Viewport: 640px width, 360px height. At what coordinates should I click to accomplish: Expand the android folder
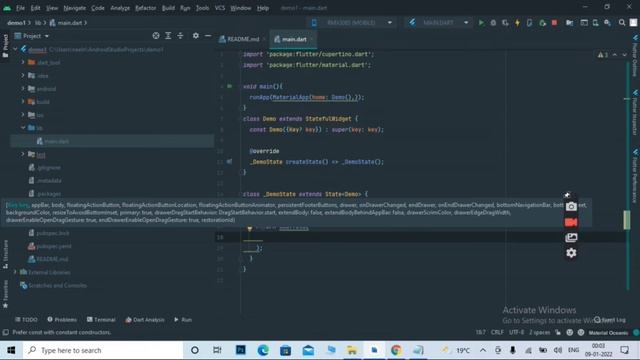[23, 89]
